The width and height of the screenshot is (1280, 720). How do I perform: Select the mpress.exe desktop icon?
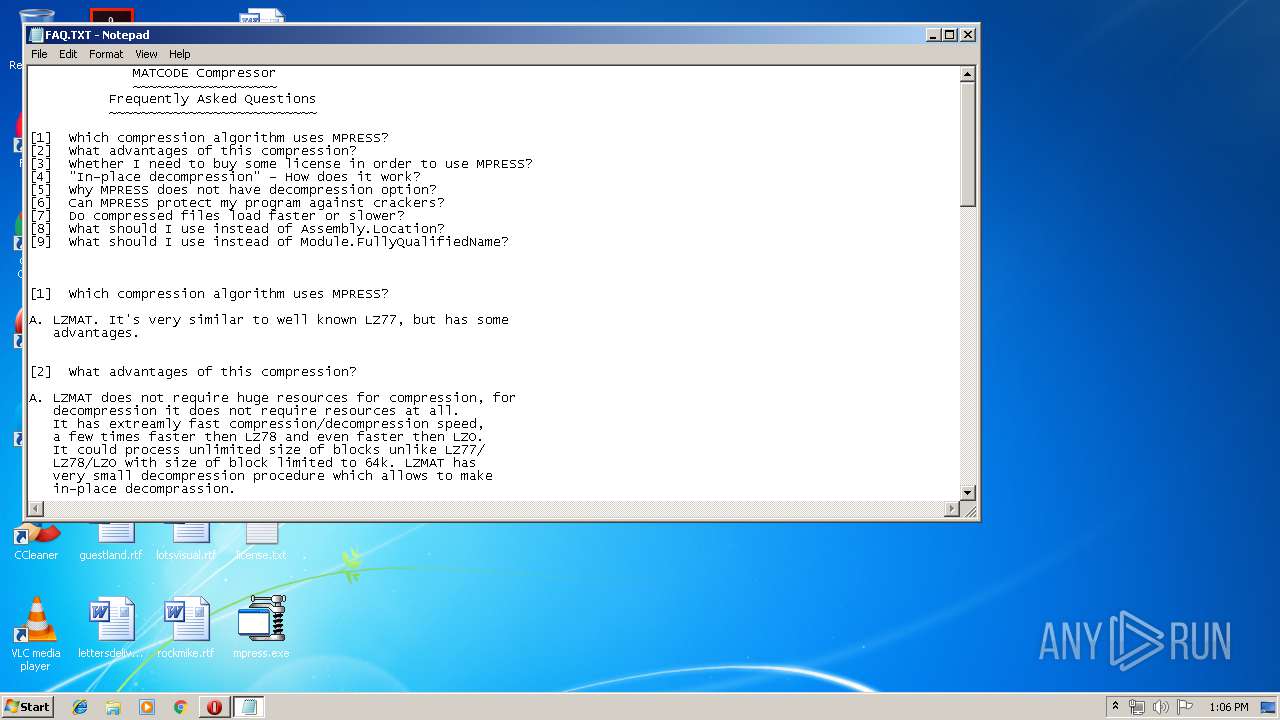(261, 628)
